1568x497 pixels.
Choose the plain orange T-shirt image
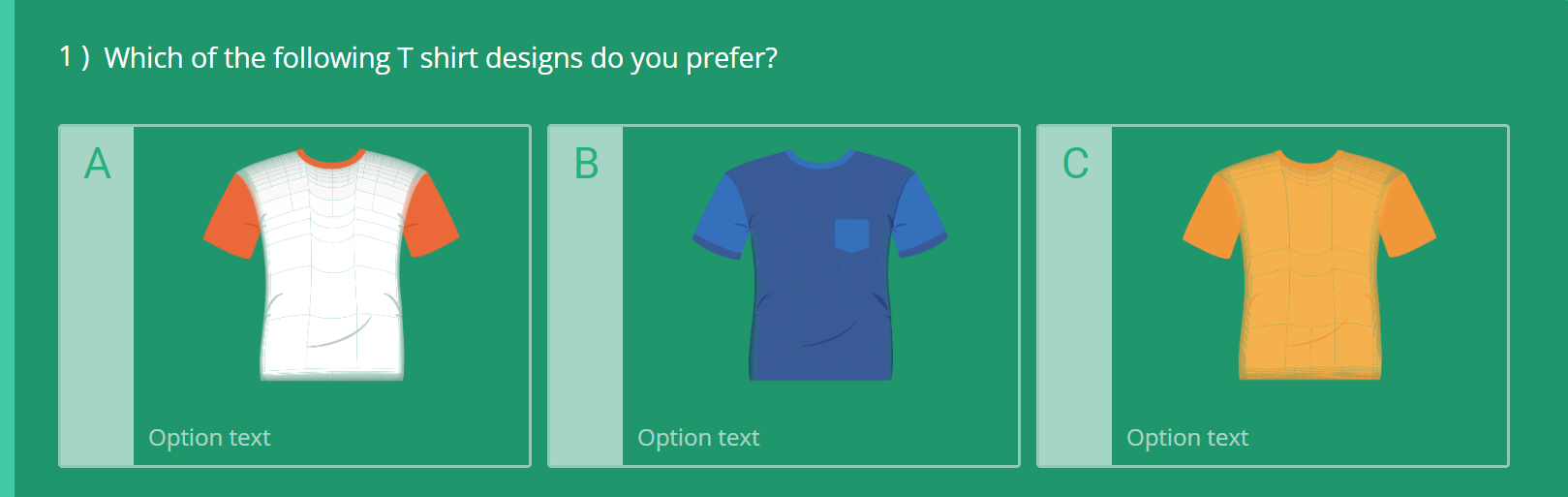point(1309,264)
